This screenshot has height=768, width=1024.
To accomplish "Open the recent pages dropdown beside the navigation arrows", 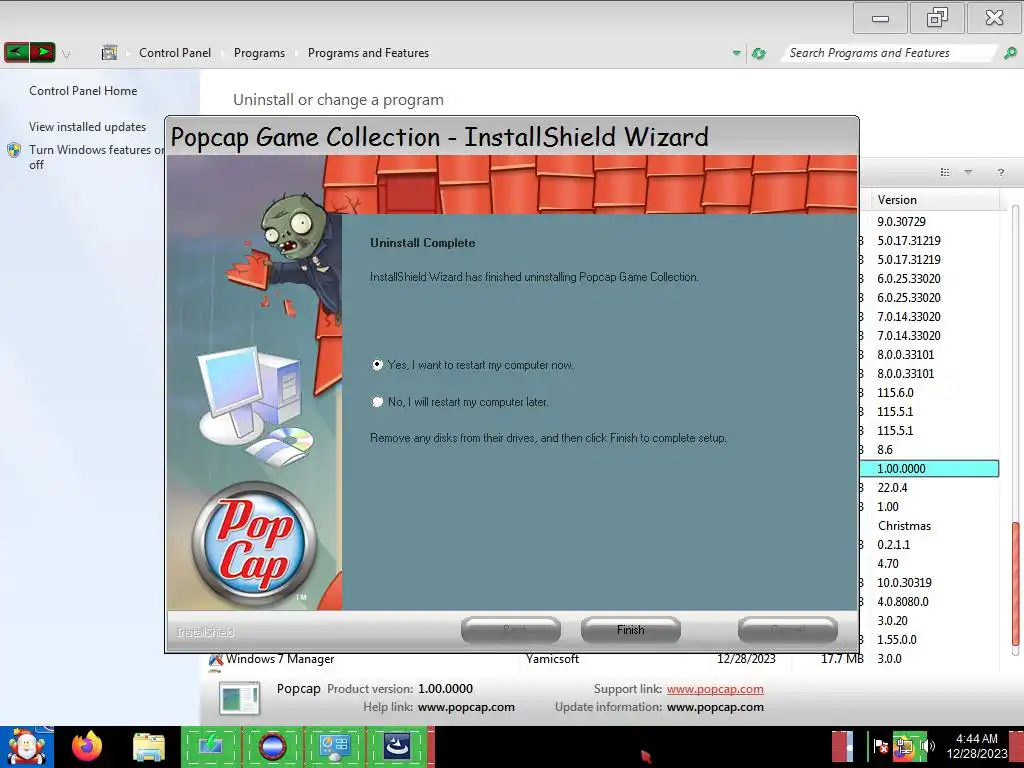I will [x=66, y=54].
